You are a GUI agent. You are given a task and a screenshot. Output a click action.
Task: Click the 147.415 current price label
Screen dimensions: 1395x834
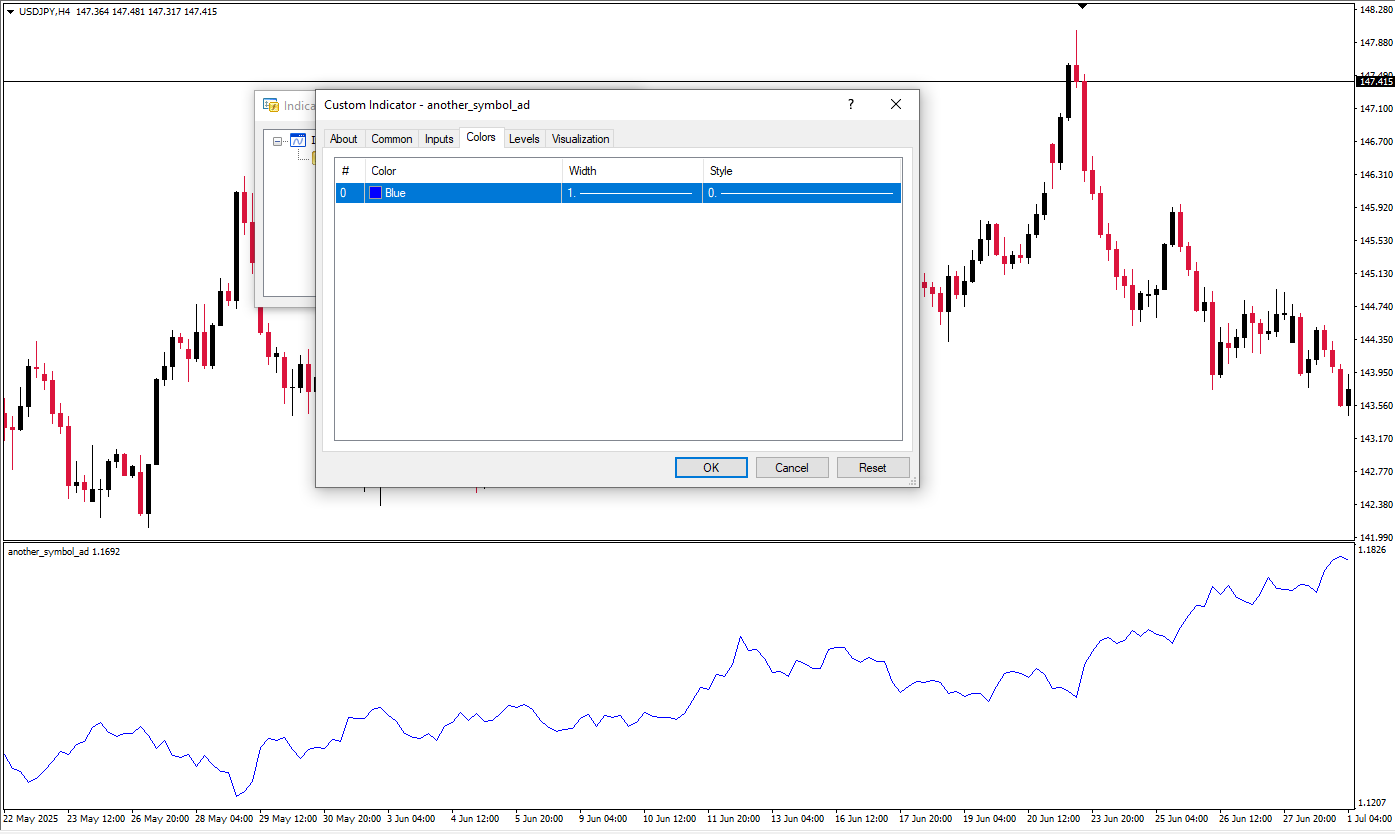pos(1376,81)
